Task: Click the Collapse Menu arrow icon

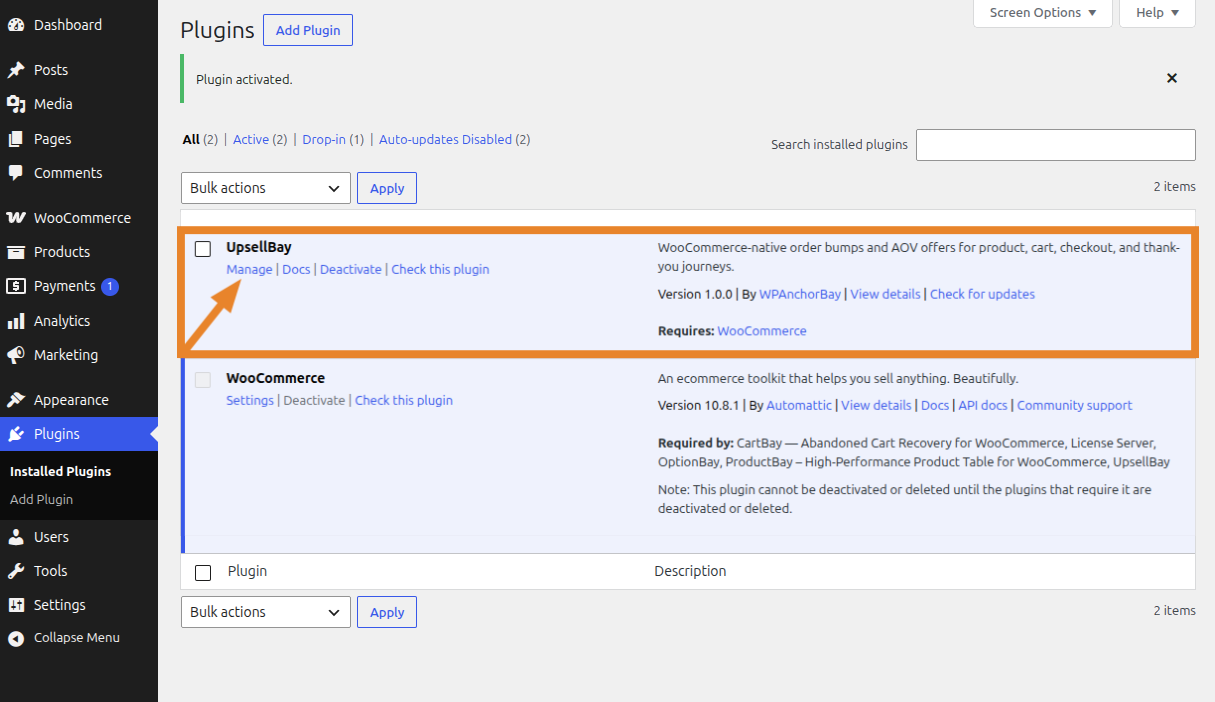Action: 16,638
